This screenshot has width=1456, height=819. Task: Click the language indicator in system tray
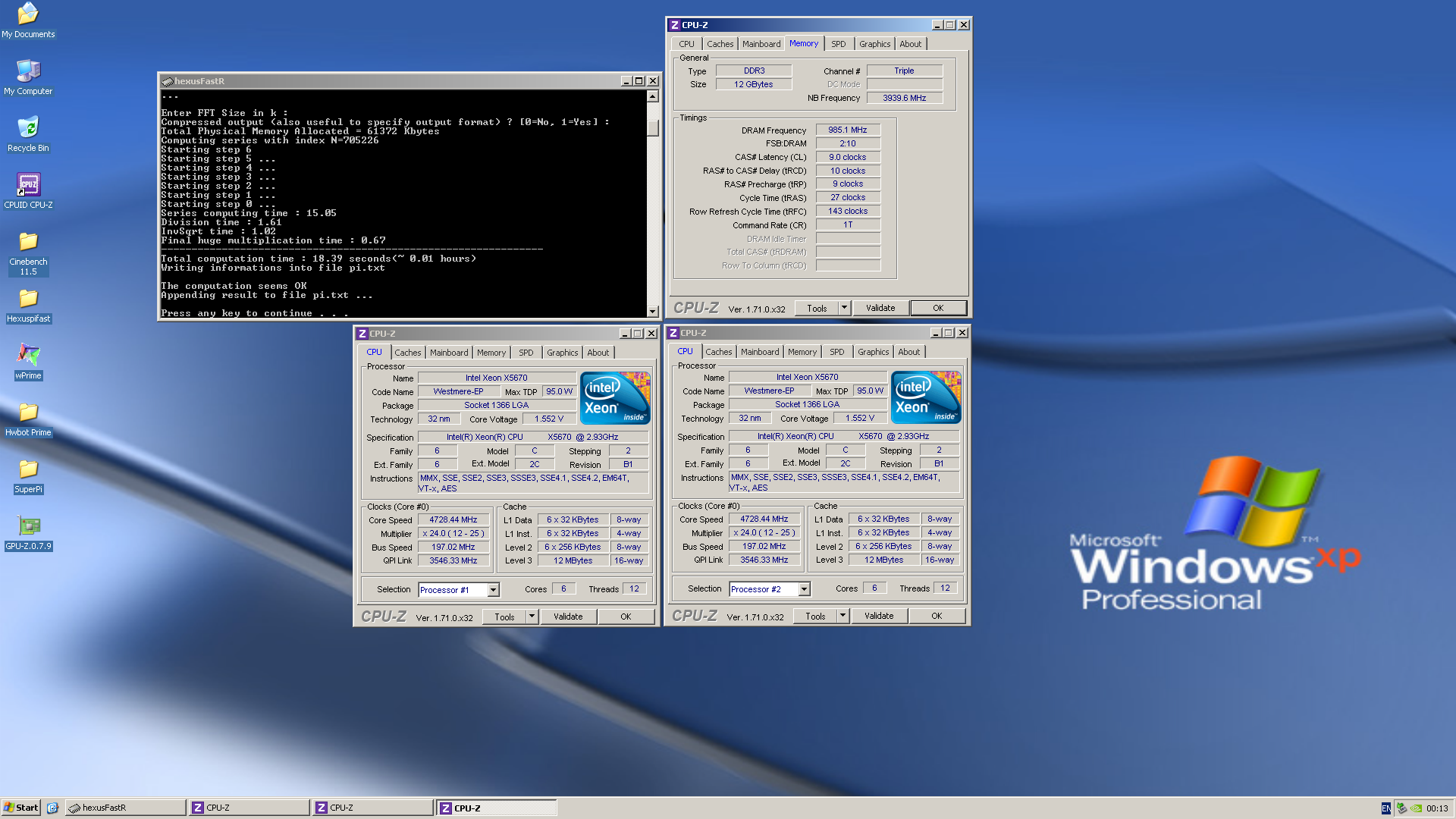(1386, 808)
